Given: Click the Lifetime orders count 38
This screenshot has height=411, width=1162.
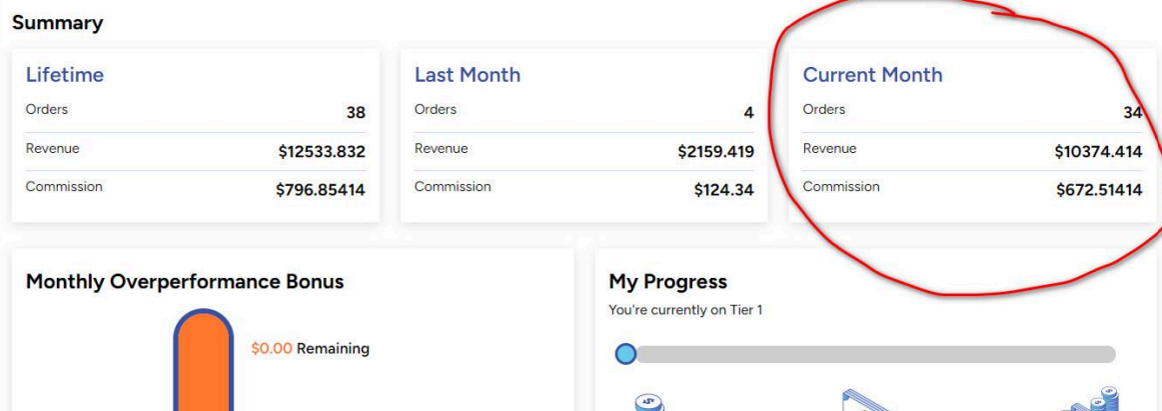Looking at the screenshot, I should (355, 114).
